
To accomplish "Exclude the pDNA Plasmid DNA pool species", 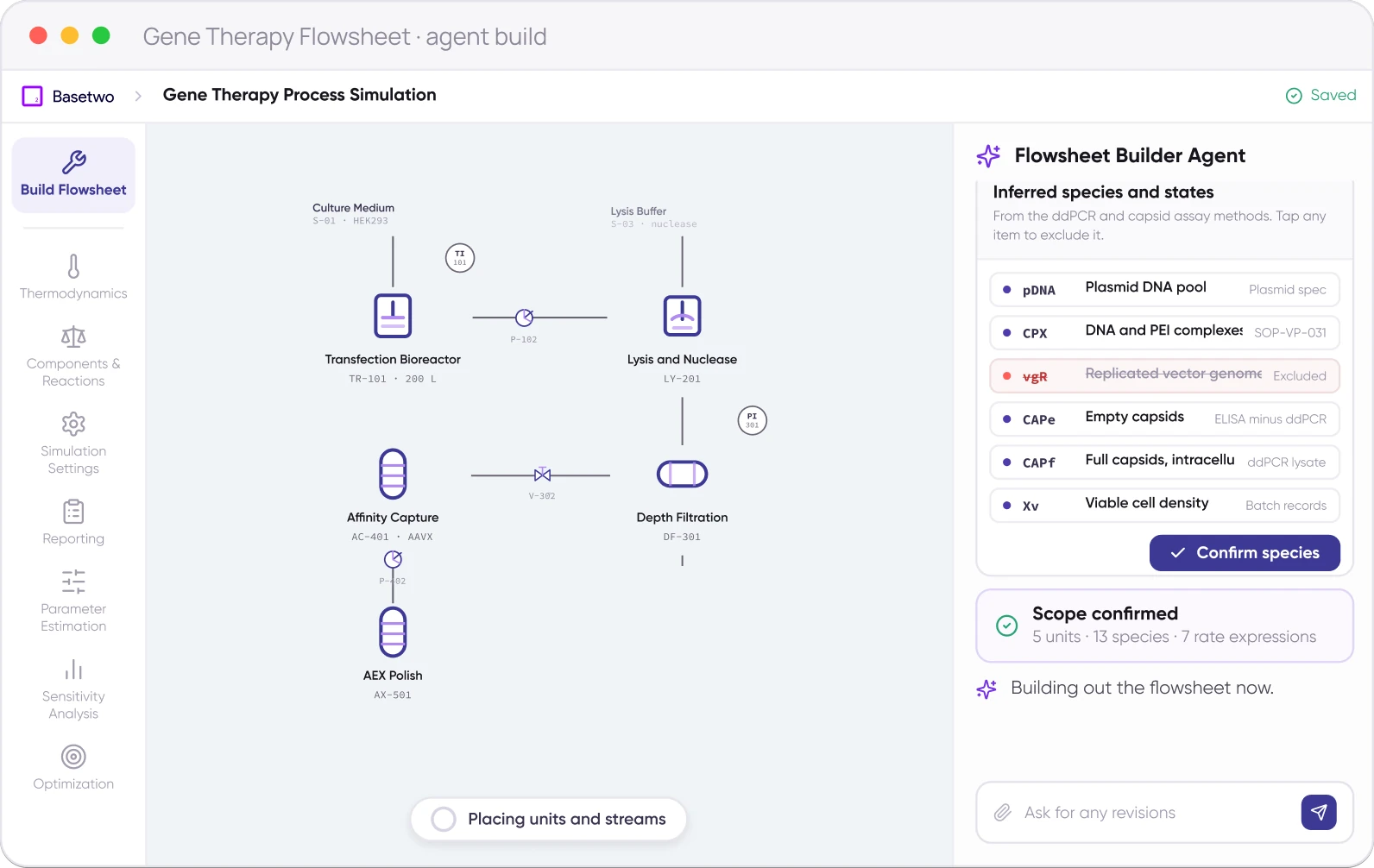I will (x=1164, y=289).
